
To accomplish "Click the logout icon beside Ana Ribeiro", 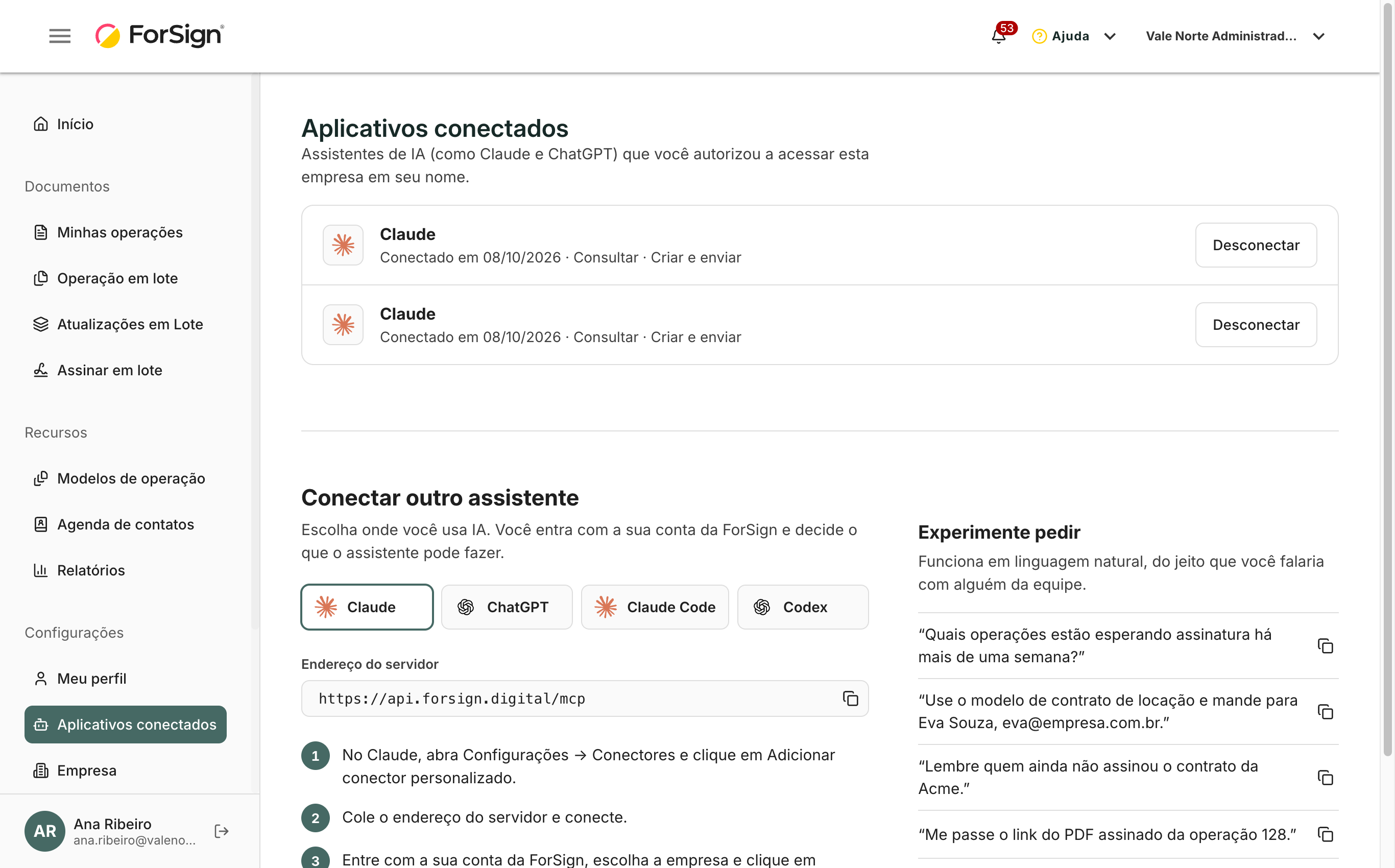I will (222, 831).
